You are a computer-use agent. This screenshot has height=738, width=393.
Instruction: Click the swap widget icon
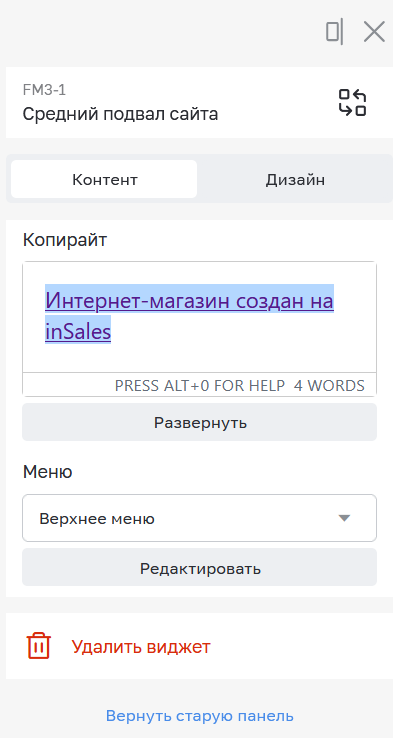tap(353, 102)
